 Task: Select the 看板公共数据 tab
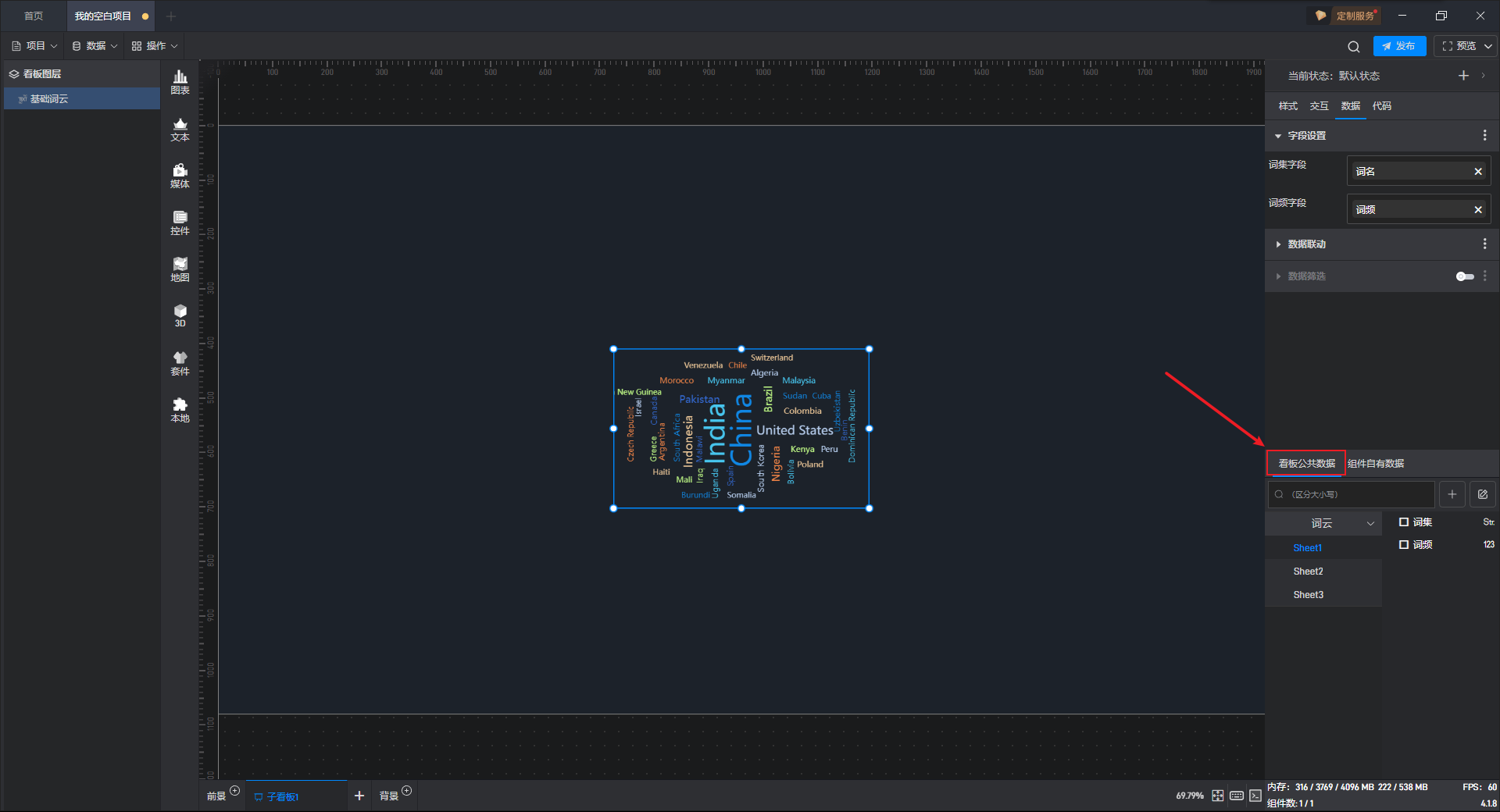[x=1306, y=464]
